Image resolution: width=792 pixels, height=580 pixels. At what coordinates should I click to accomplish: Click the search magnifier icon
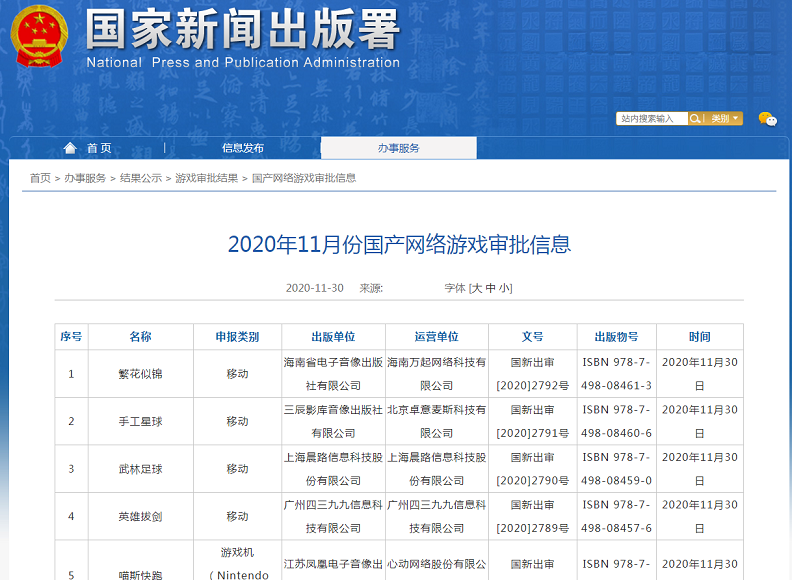coord(696,119)
